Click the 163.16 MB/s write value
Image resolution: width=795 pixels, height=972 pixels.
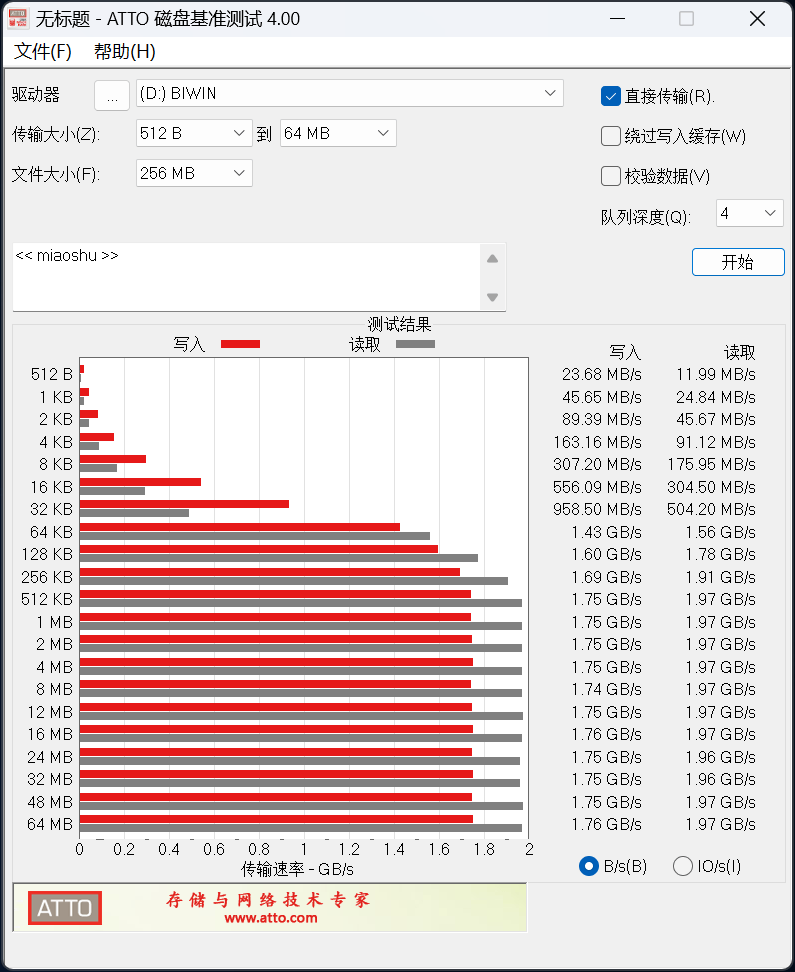(x=597, y=442)
